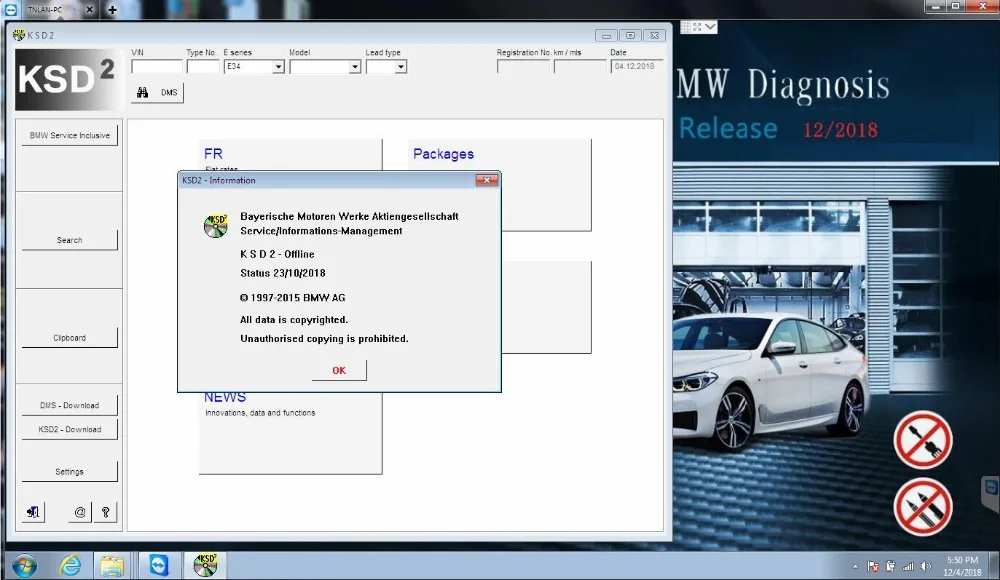Maximize the KSD2 window

(x=630, y=36)
